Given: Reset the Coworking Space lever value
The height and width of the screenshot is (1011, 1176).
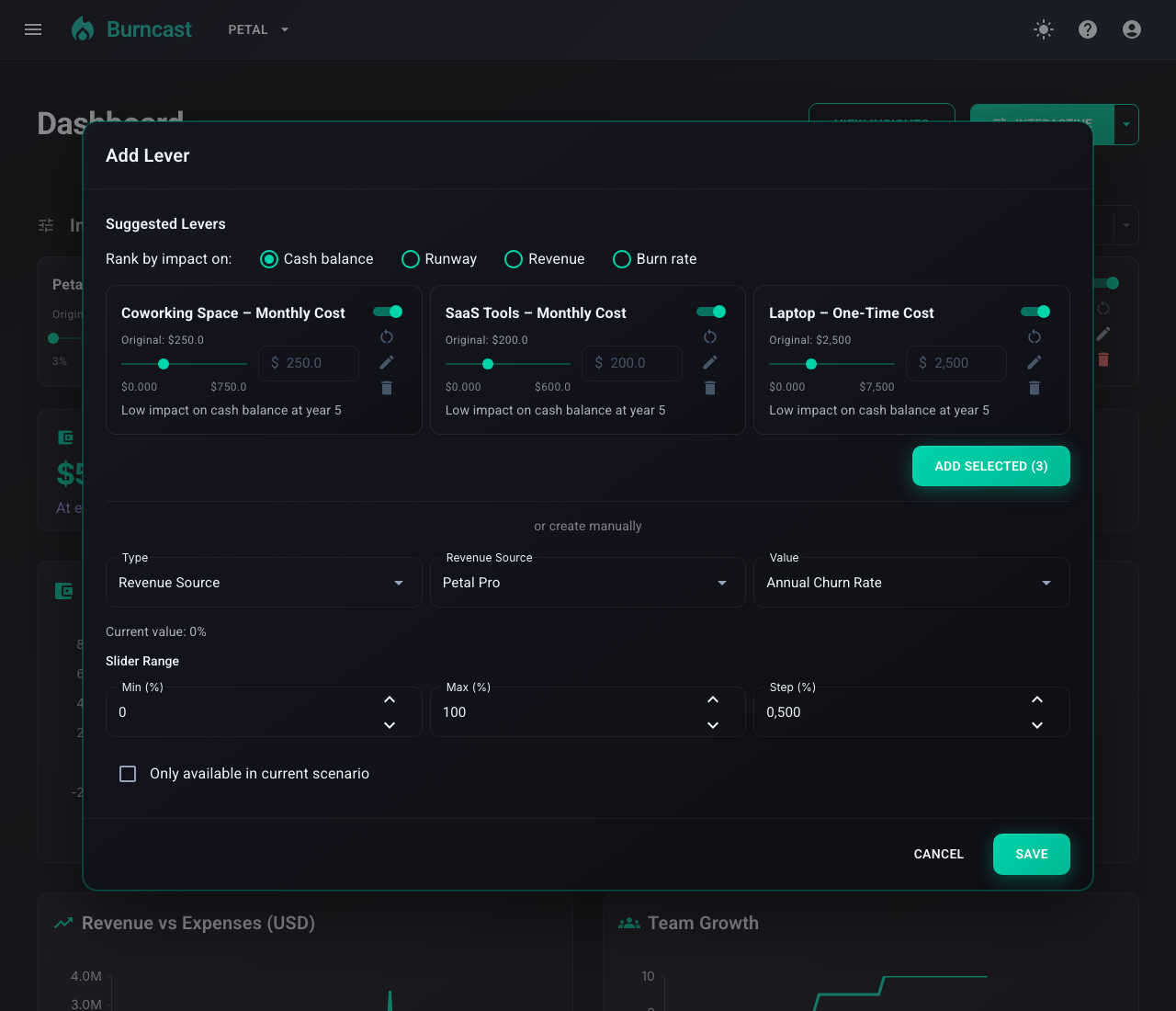Looking at the screenshot, I should pyautogui.click(x=387, y=337).
